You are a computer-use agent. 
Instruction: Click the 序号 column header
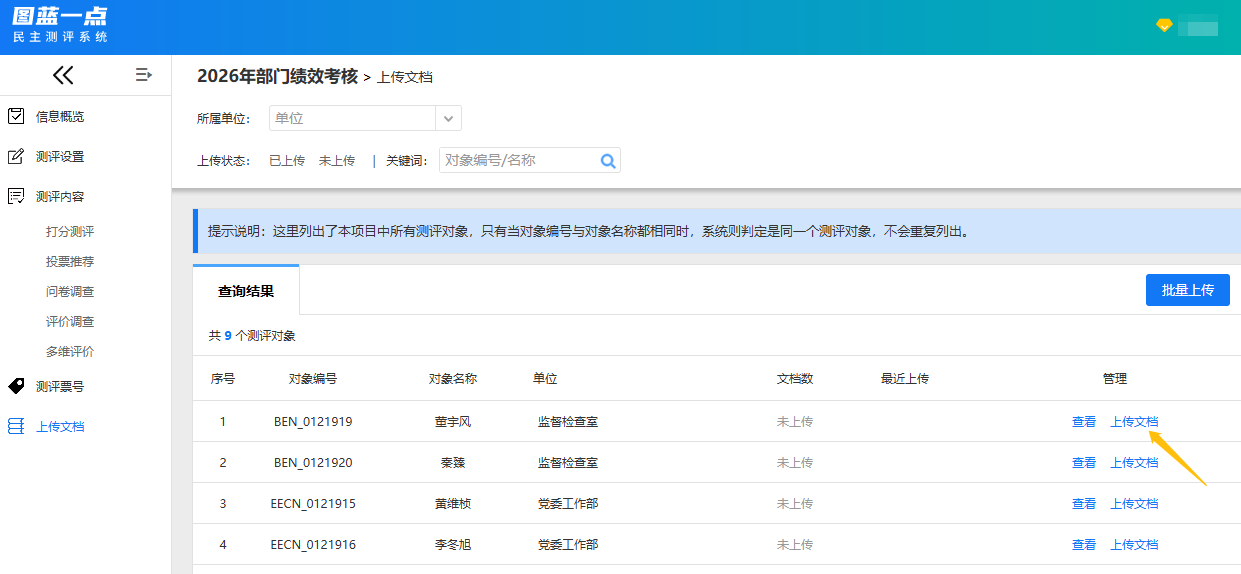click(223, 378)
